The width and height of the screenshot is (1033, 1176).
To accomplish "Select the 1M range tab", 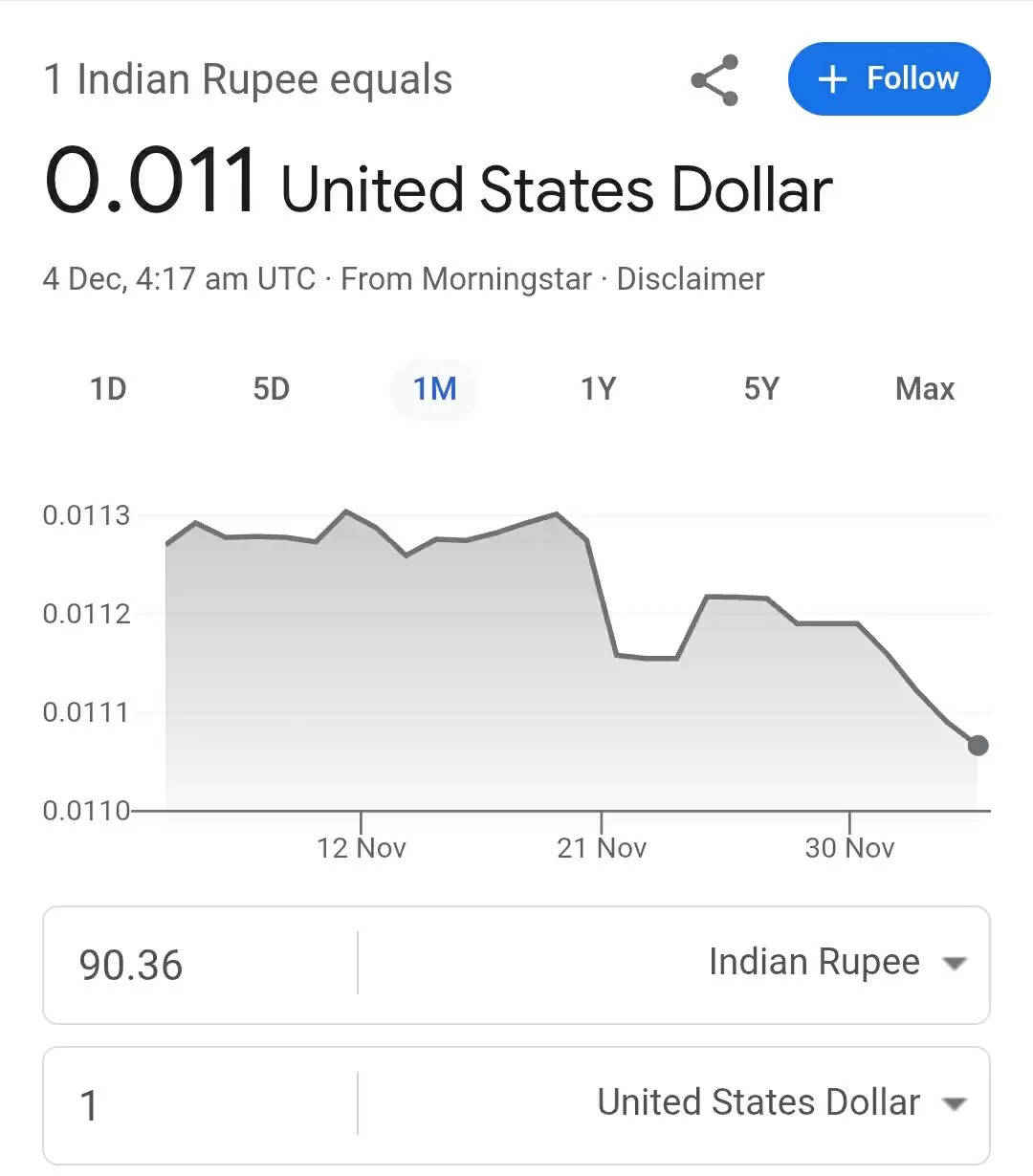I will tap(434, 389).
